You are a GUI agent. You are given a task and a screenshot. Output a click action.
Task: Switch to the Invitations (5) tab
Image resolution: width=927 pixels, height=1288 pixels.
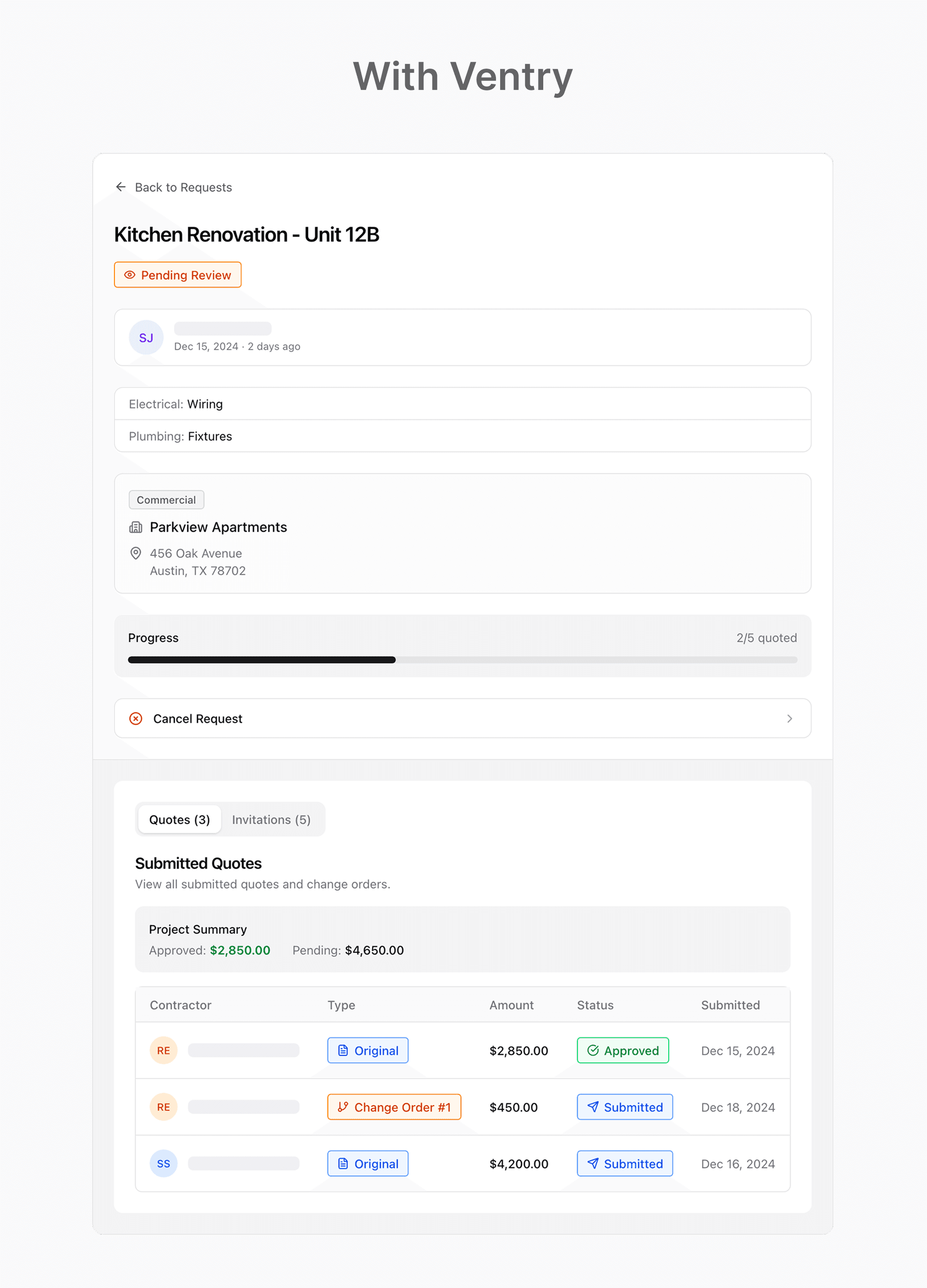click(x=271, y=819)
